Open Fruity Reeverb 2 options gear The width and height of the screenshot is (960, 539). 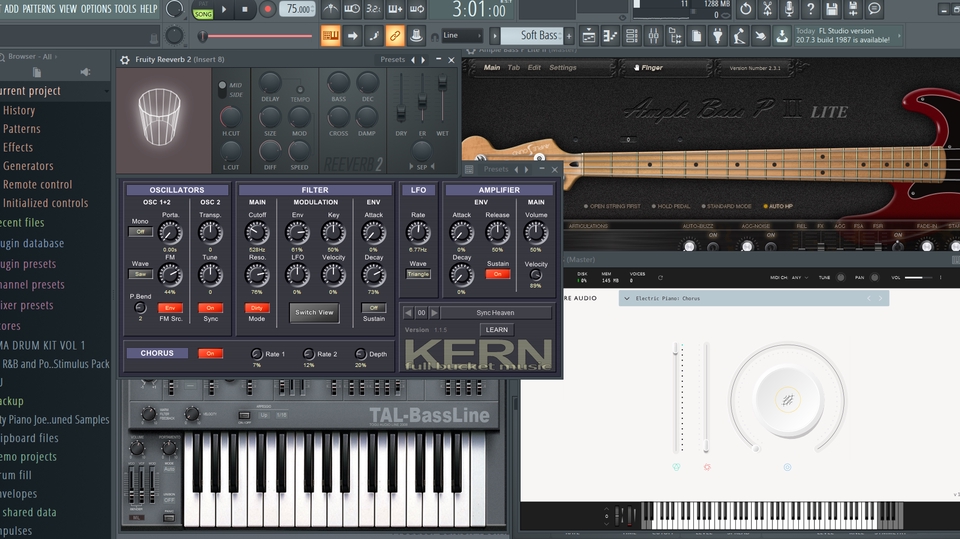click(125, 59)
